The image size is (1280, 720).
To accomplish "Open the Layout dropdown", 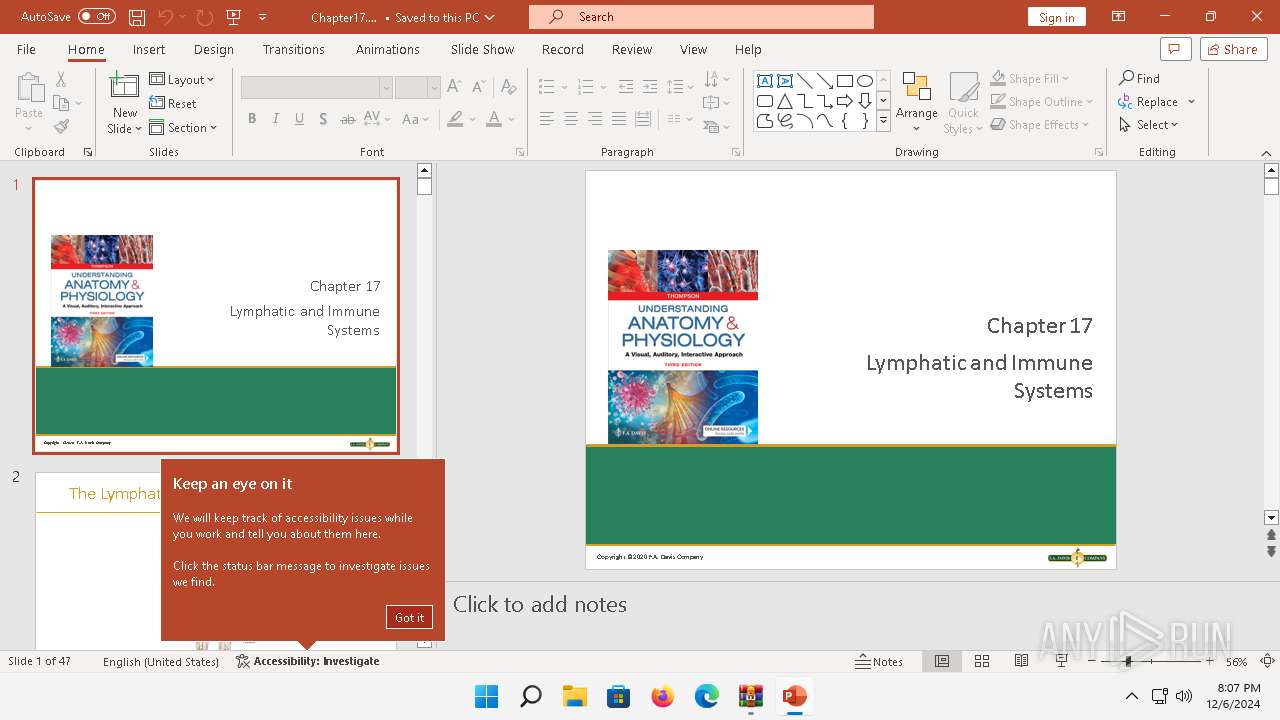I will (x=182, y=79).
